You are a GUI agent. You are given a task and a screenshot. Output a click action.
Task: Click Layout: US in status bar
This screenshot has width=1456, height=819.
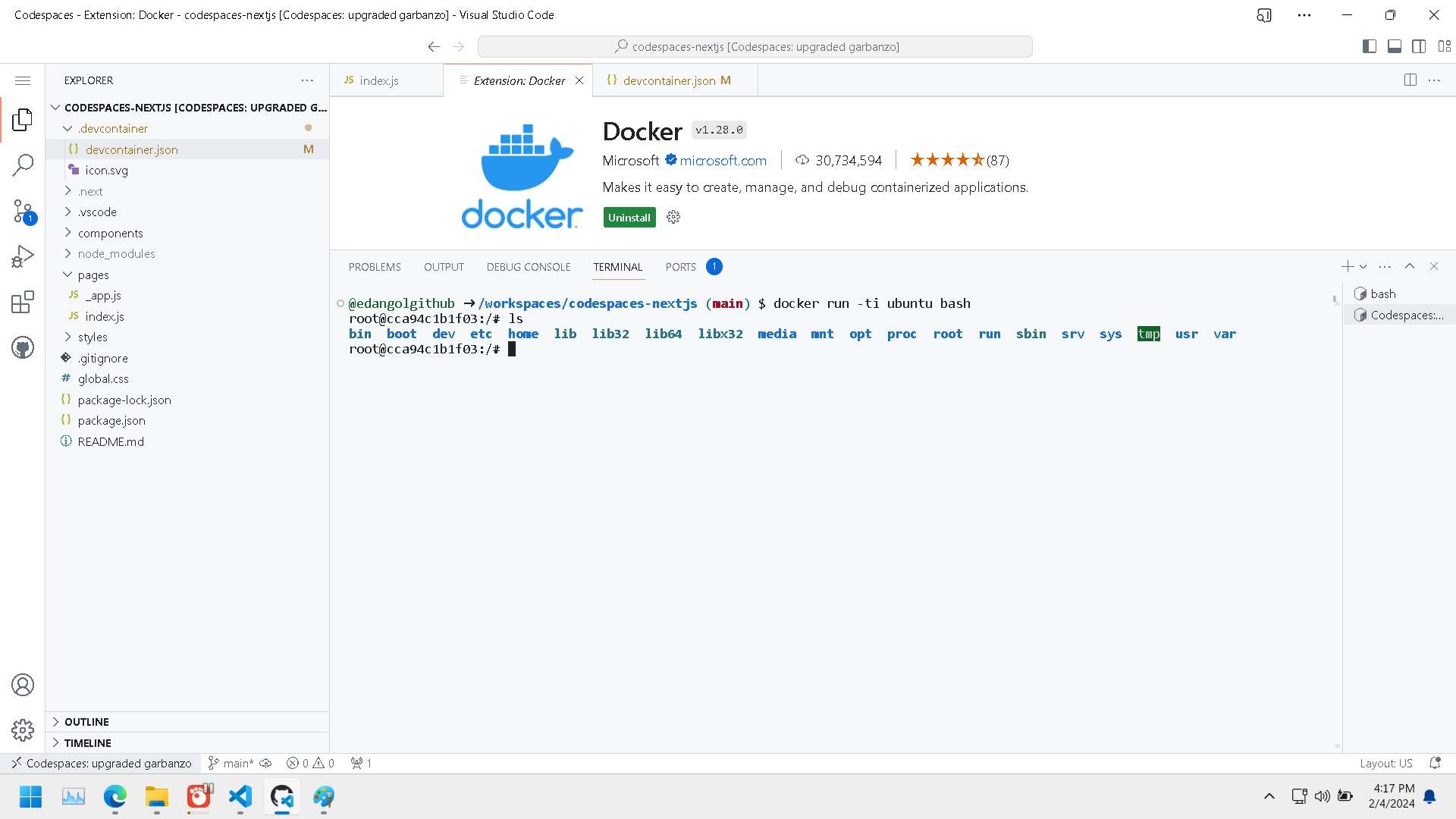coord(1385,764)
